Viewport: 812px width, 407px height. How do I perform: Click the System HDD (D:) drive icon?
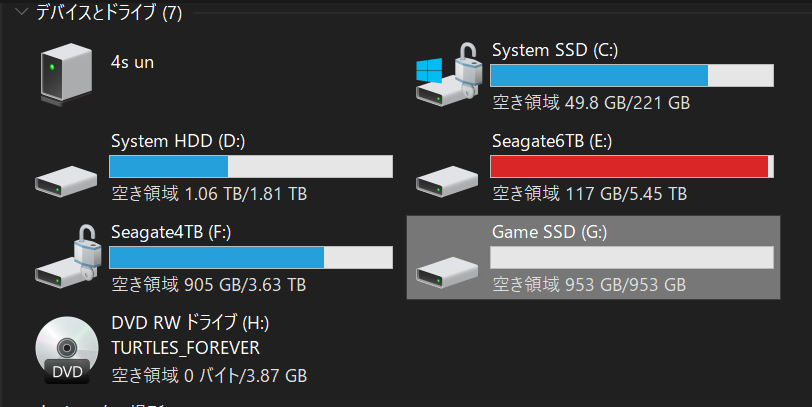click(66, 181)
